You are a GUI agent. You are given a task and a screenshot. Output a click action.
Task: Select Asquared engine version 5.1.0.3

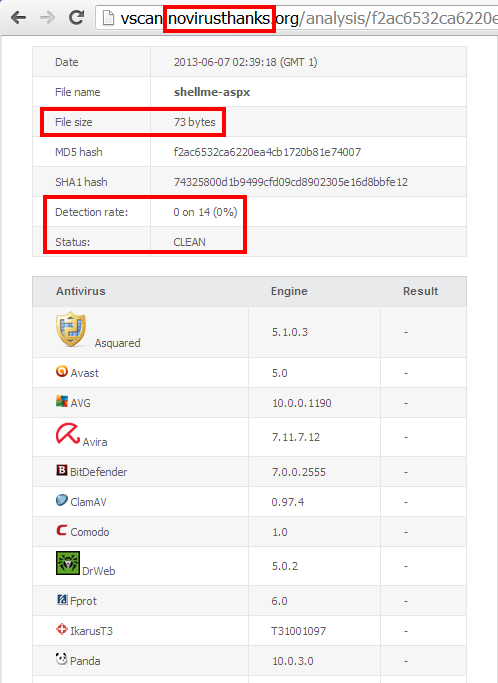(290, 332)
